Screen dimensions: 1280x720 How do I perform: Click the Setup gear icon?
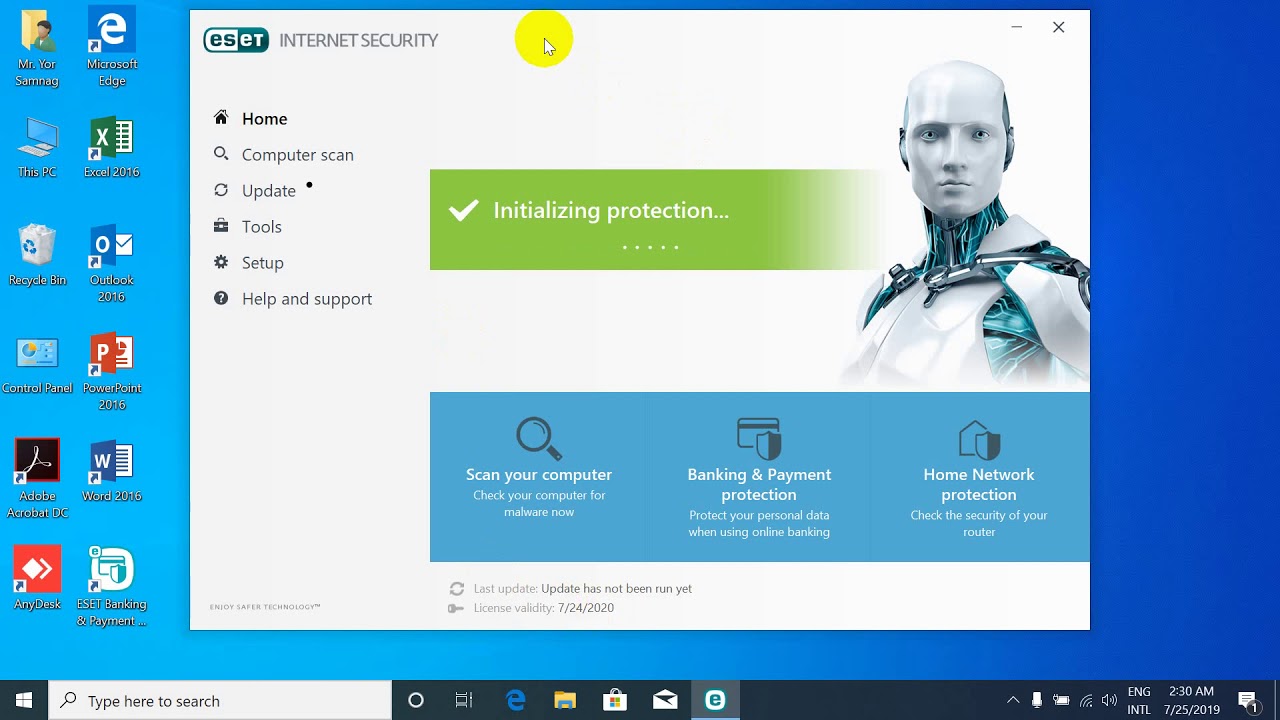(x=221, y=262)
